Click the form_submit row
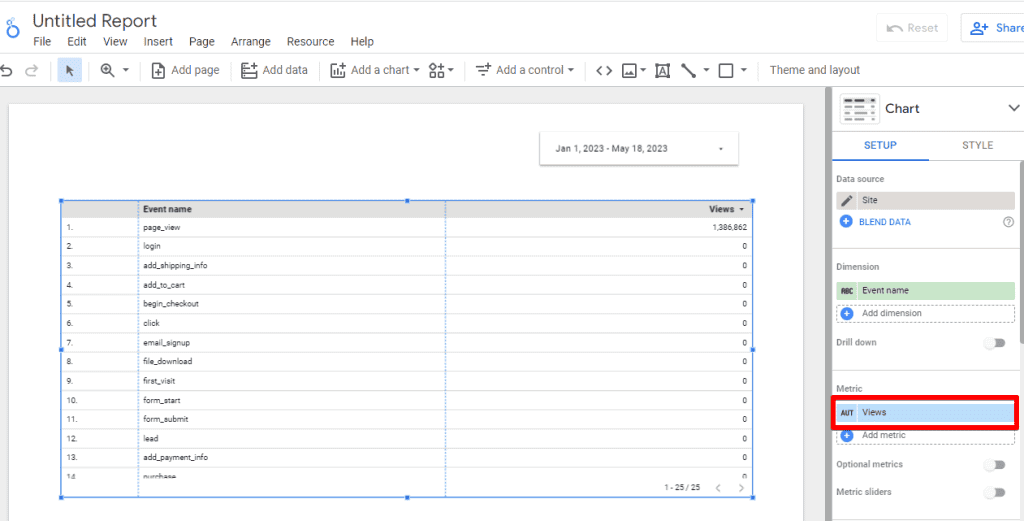 click(406, 419)
